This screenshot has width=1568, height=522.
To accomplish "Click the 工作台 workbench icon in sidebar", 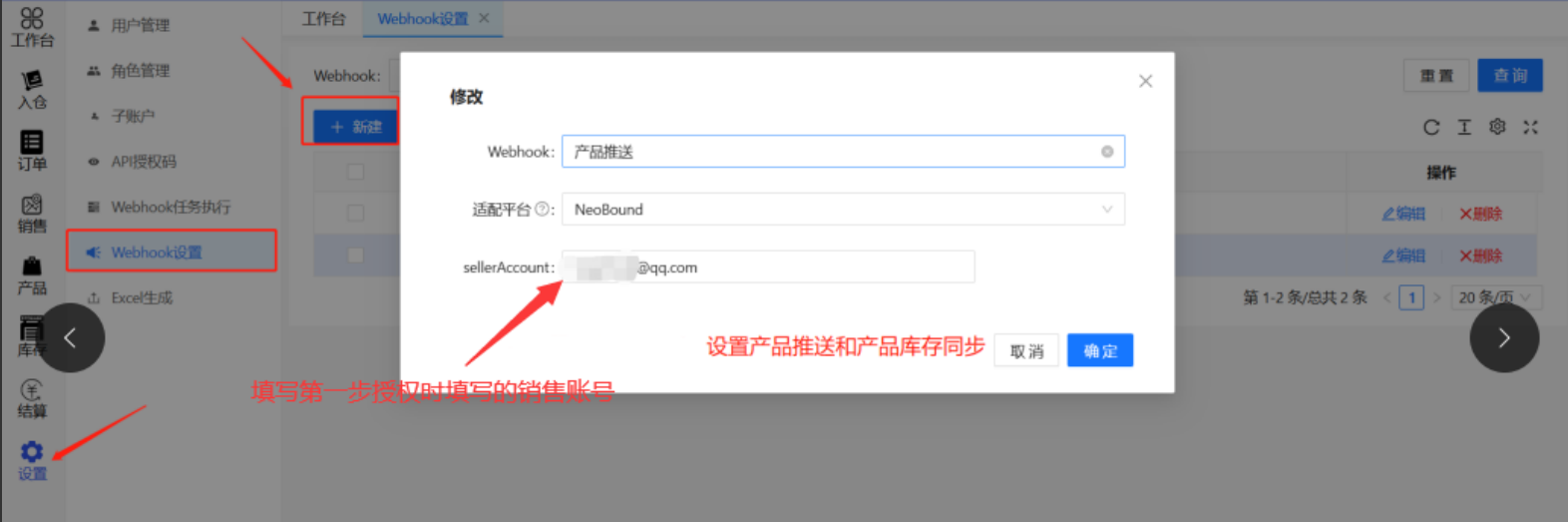I will (32, 20).
